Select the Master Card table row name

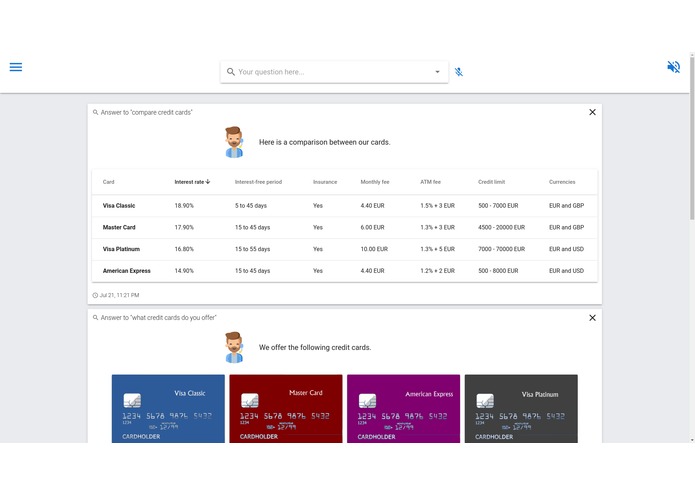pos(119,227)
